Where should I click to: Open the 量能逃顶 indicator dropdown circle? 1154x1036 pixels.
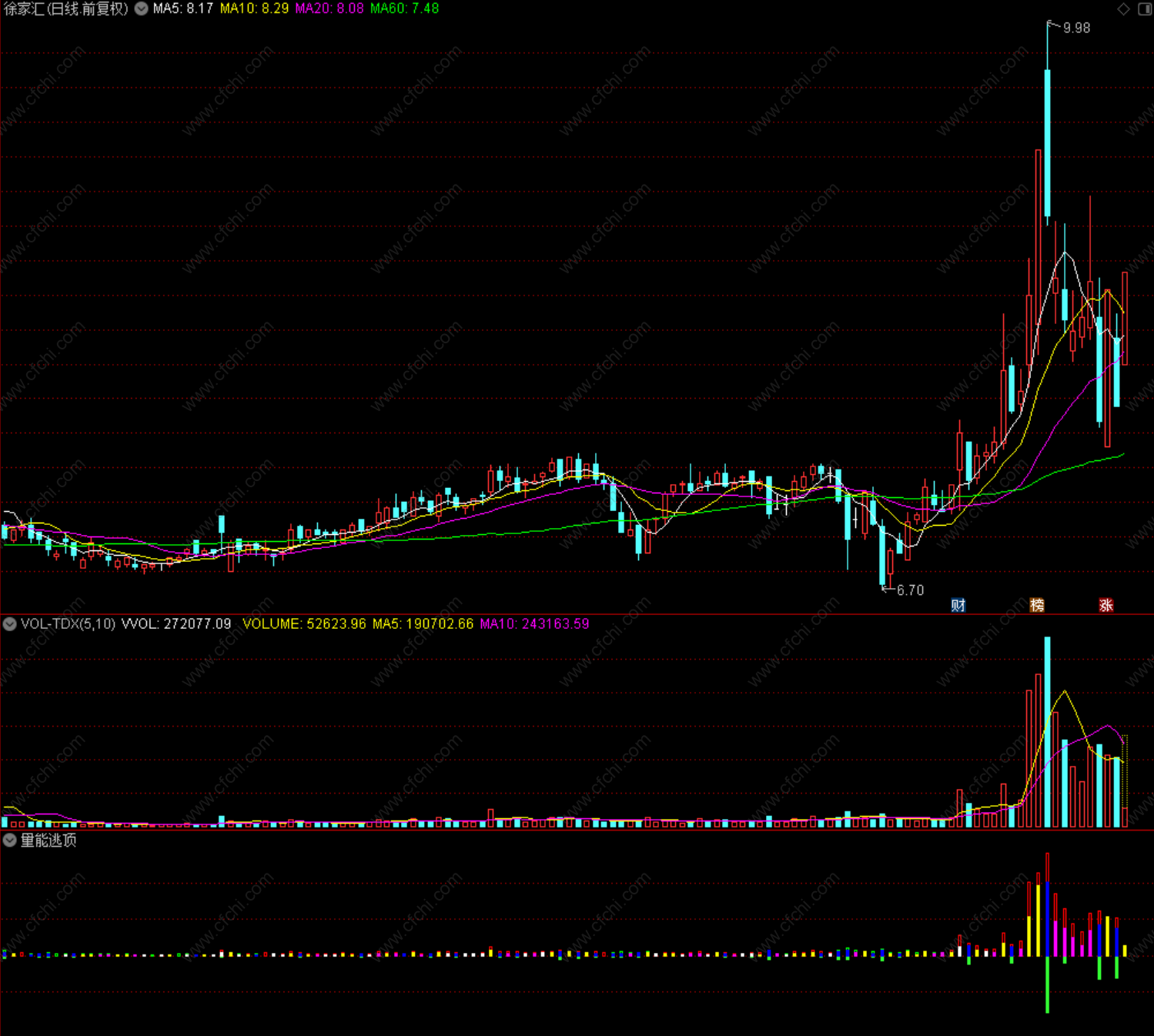(10, 840)
